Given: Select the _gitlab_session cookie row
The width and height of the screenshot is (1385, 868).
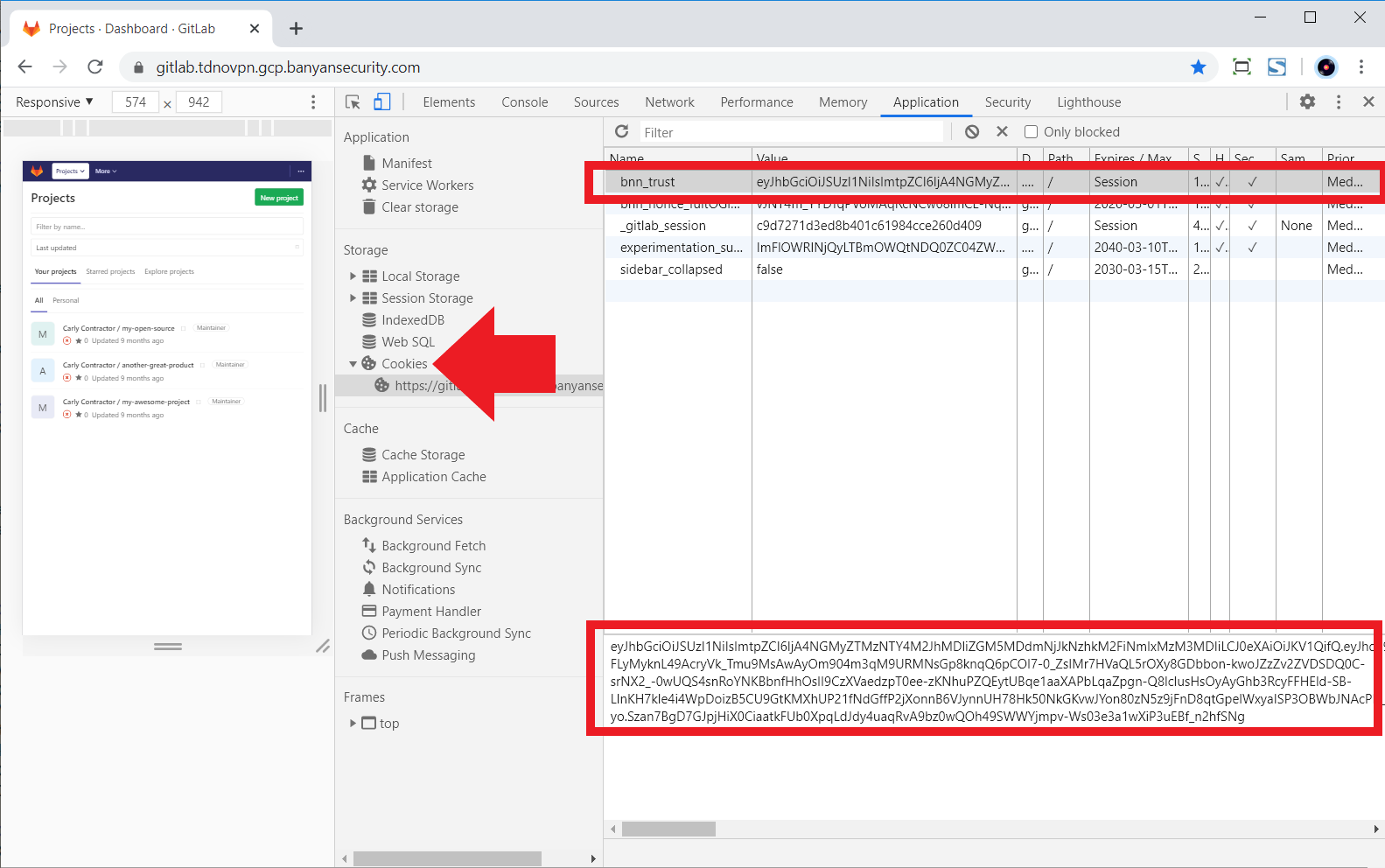Looking at the screenshot, I should click(662, 226).
